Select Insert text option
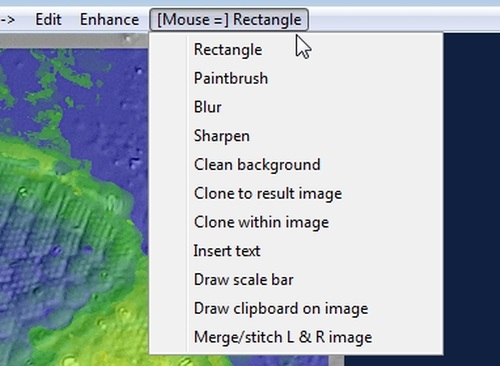 (x=296, y=251)
